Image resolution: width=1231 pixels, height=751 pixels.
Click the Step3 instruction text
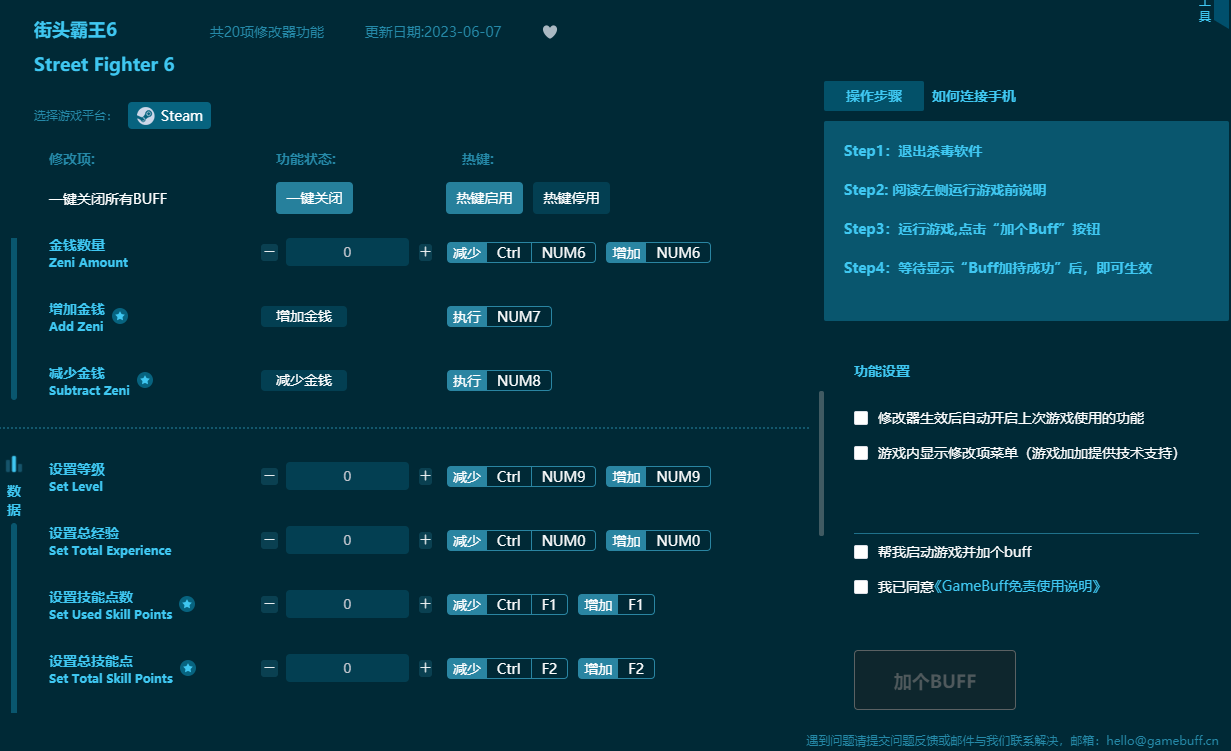tap(972, 229)
